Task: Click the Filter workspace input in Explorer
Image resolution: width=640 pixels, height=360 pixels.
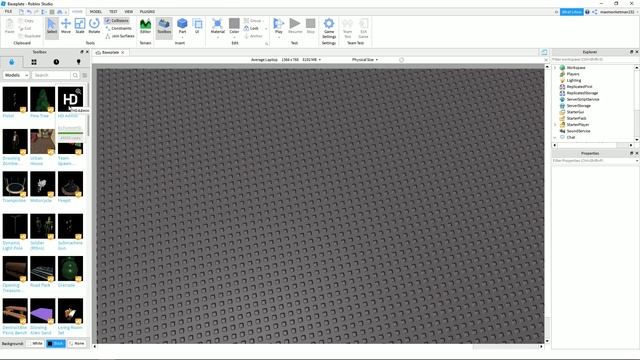Action: pos(593,60)
